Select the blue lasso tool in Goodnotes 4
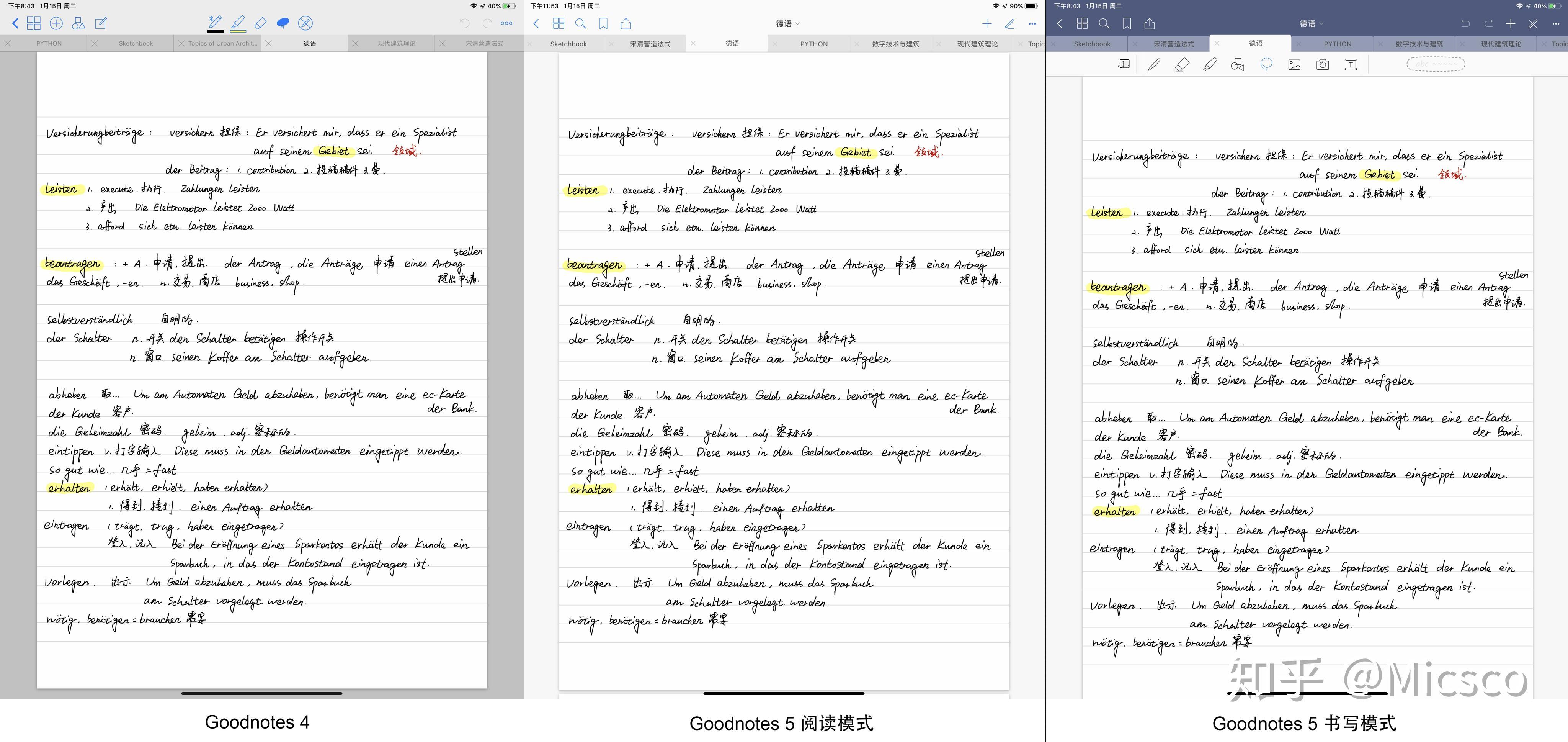The height and width of the screenshot is (742, 1568). pyautogui.click(x=283, y=23)
